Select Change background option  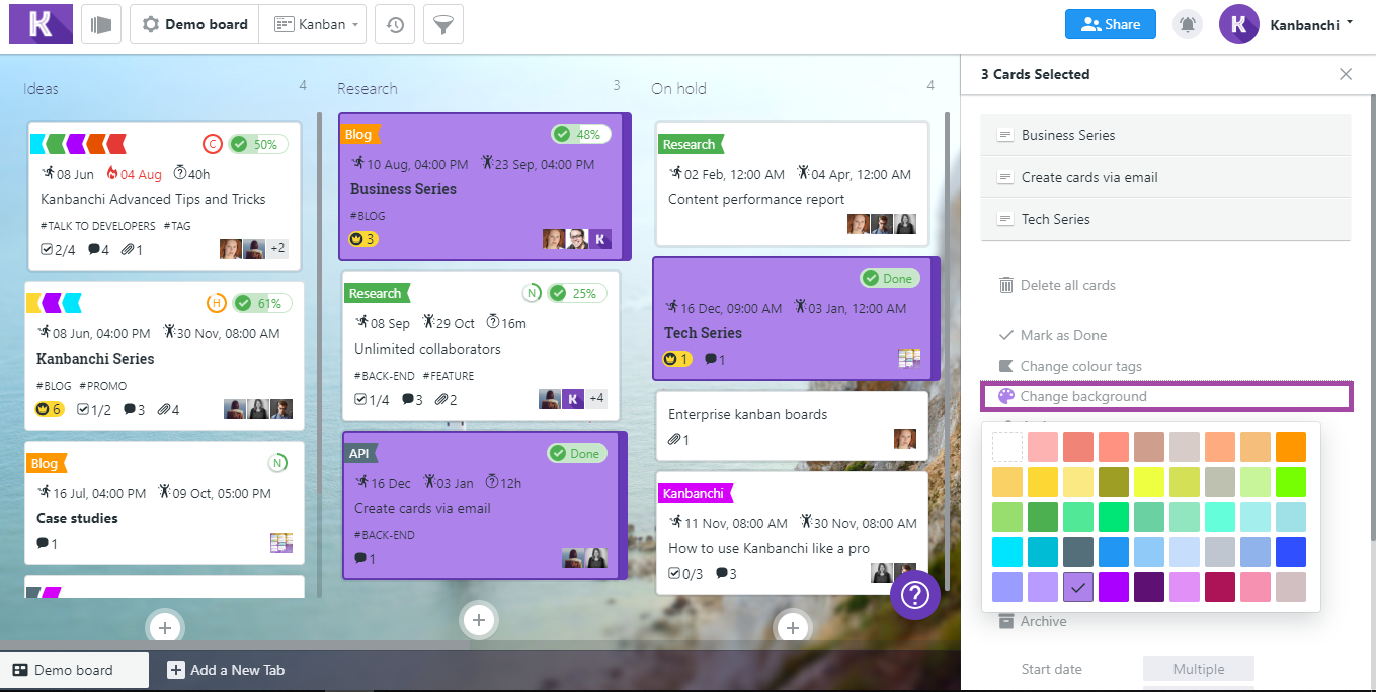[x=1167, y=396]
